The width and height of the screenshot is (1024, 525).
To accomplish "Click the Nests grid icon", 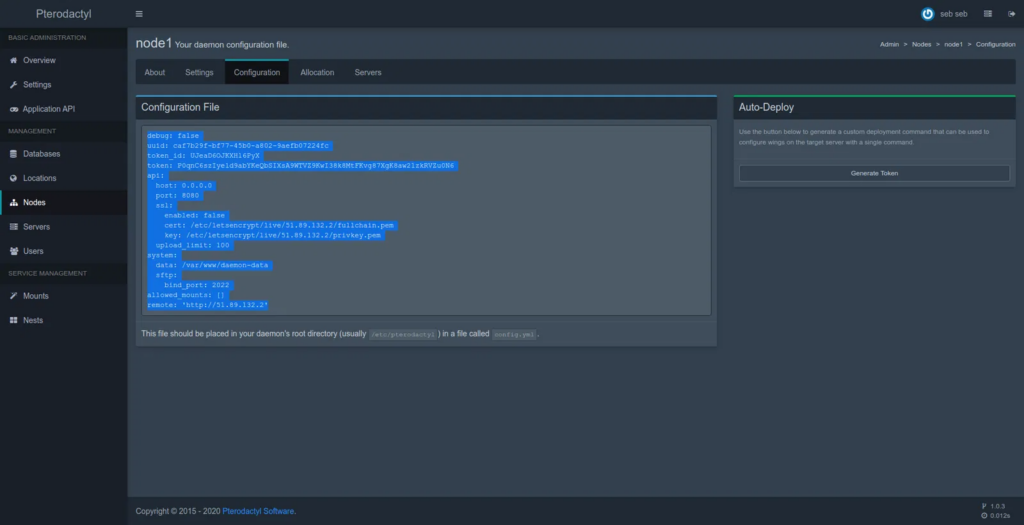I will click(13, 320).
